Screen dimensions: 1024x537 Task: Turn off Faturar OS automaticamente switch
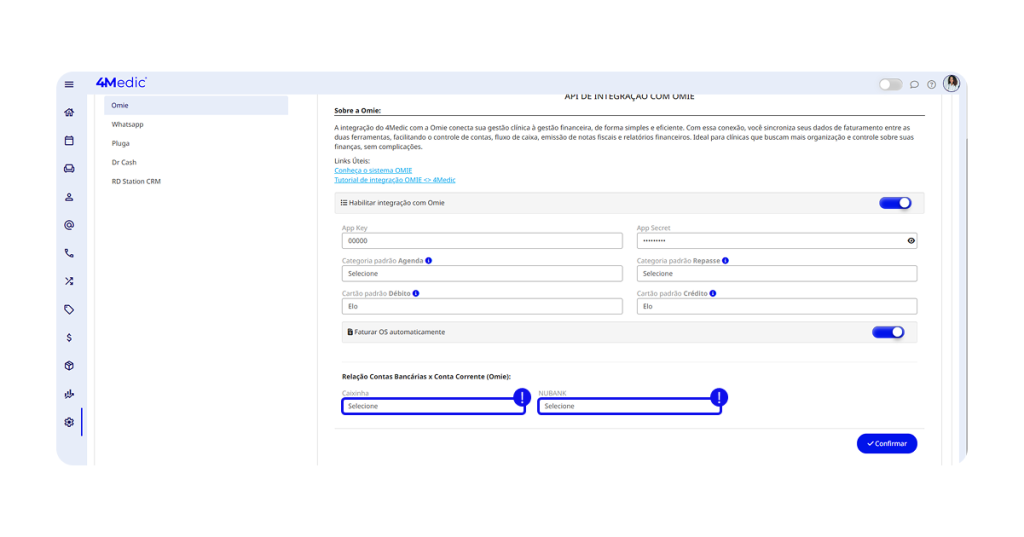click(887, 332)
